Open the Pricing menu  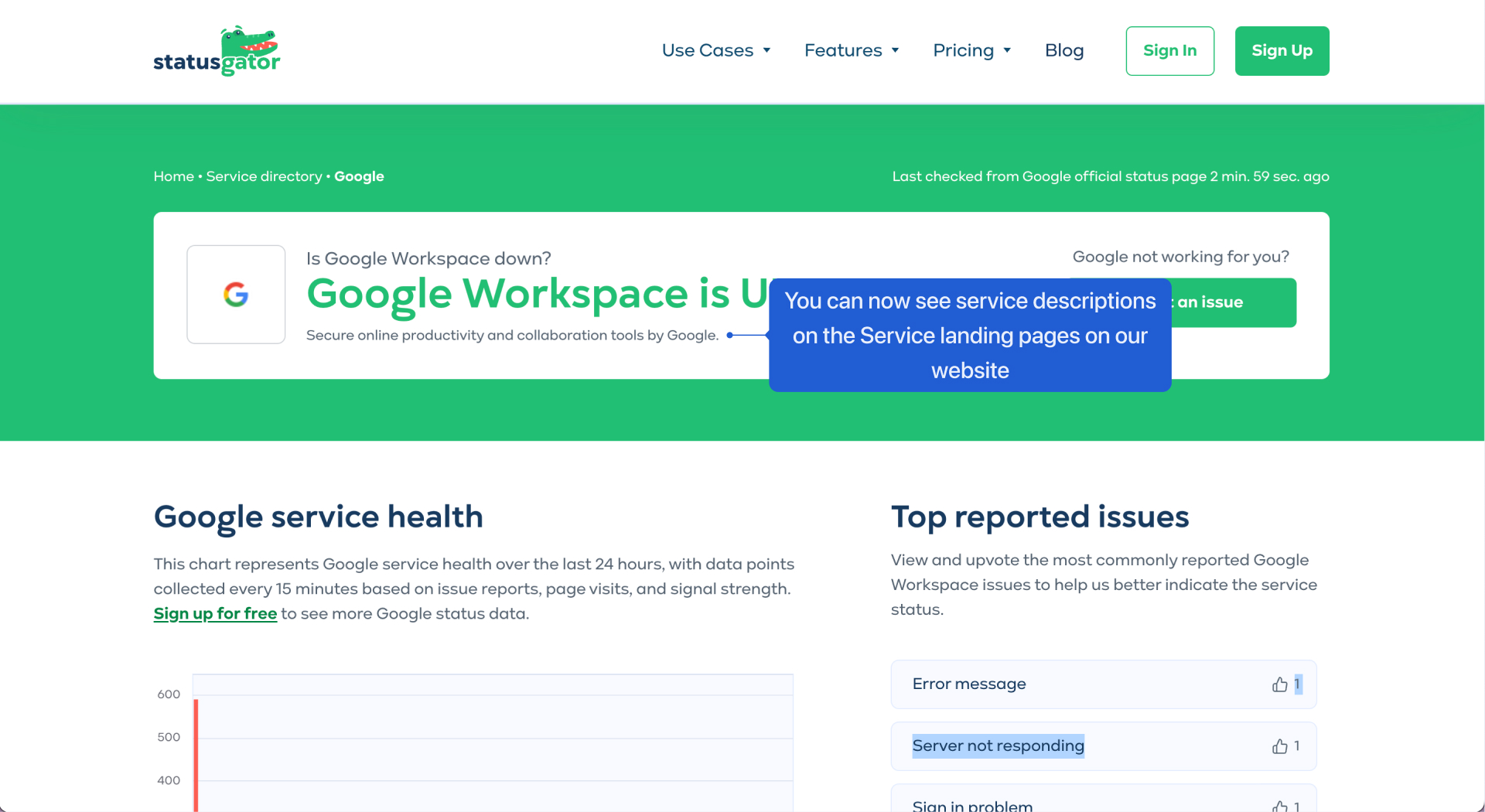coord(972,50)
